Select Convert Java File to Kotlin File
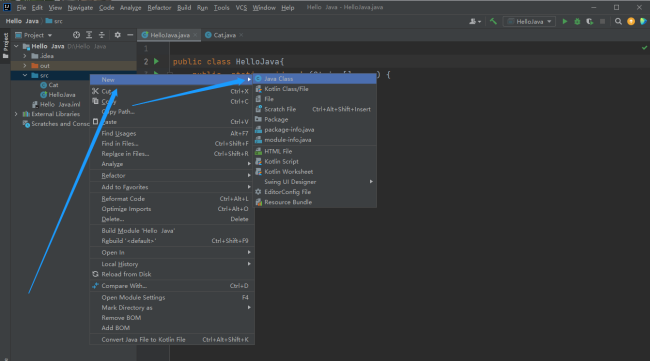This screenshot has height=362, width=650. tap(172, 340)
